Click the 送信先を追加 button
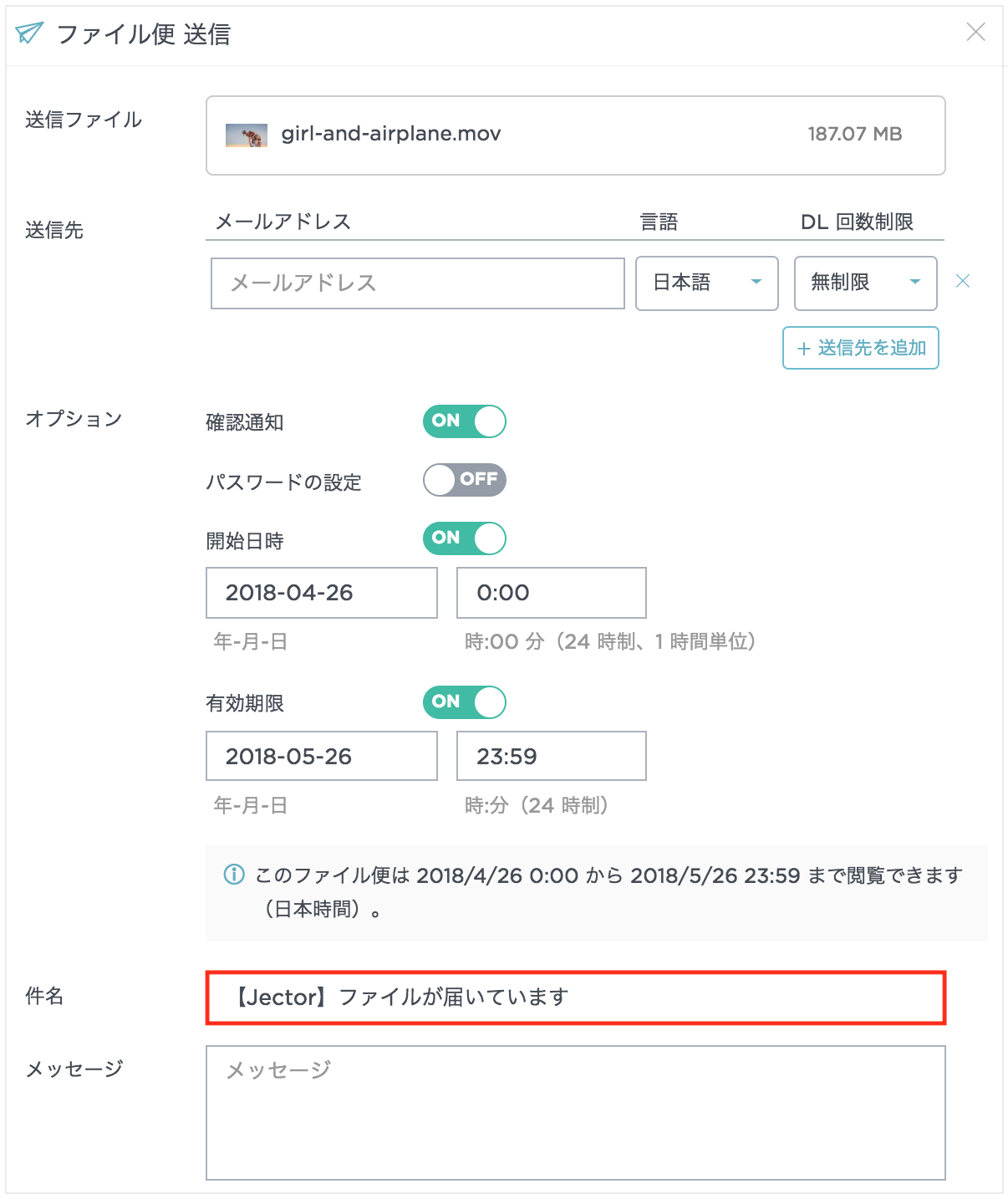Viewport: 1008px width, 1199px height. pos(861,348)
